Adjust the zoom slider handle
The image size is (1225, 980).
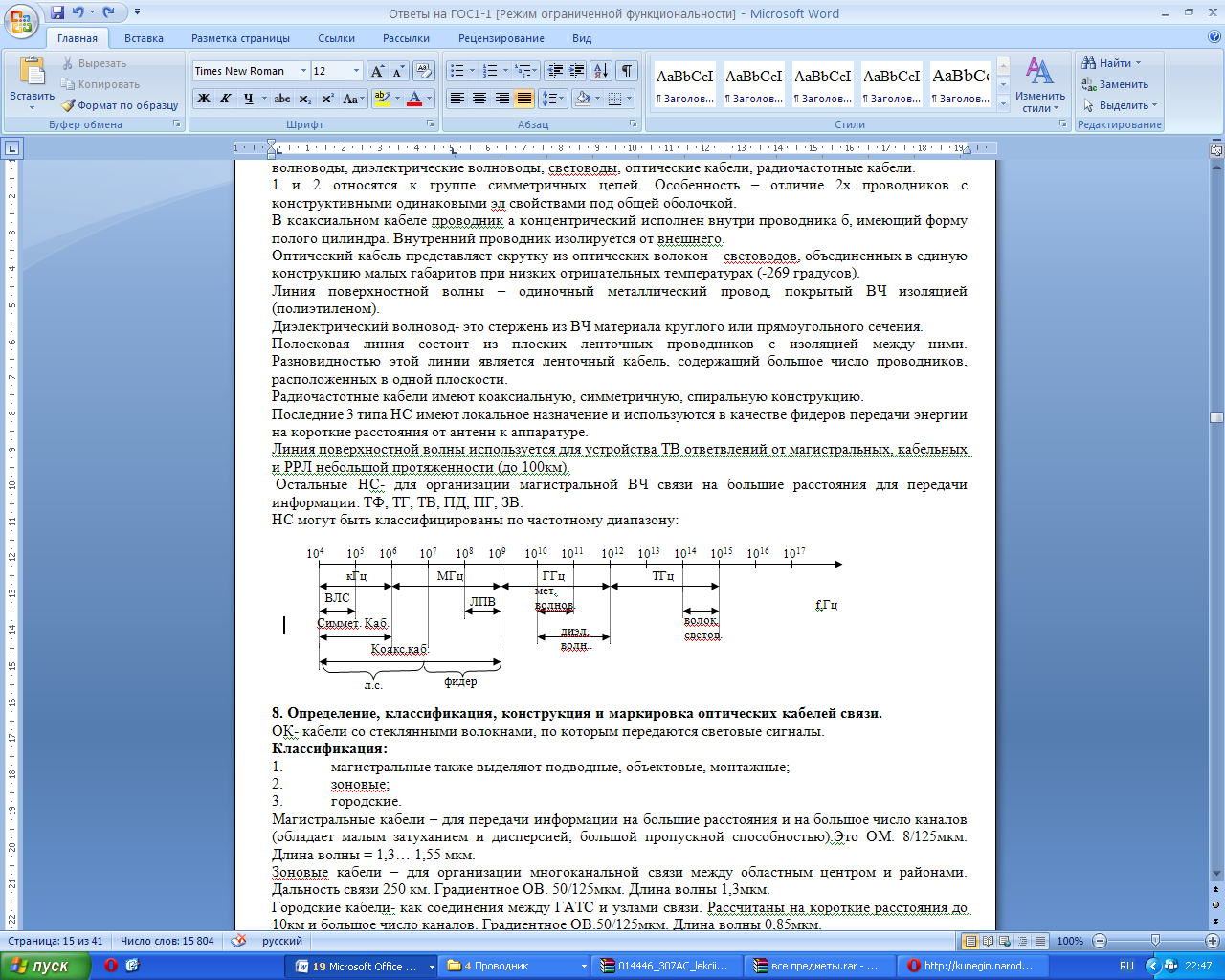pyautogui.click(x=1155, y=941)
